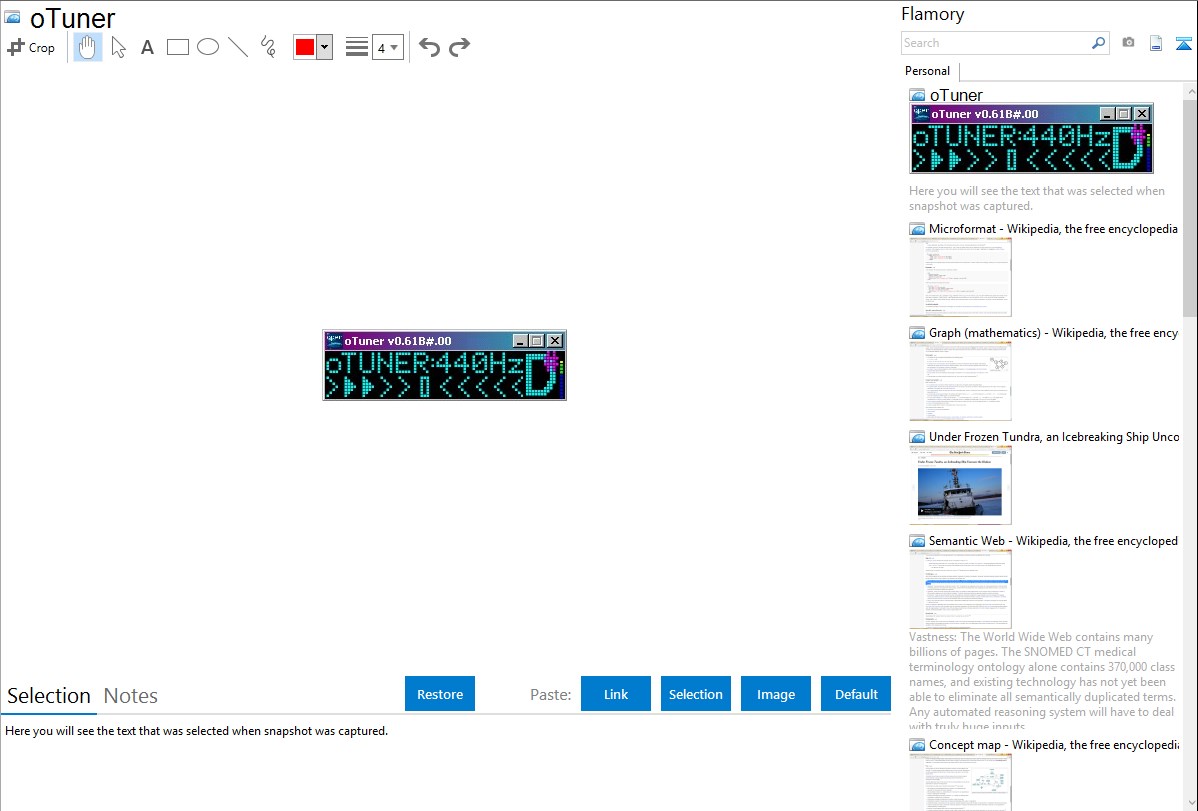Click the oTuner title in sidebar list

tap(956, 95)
